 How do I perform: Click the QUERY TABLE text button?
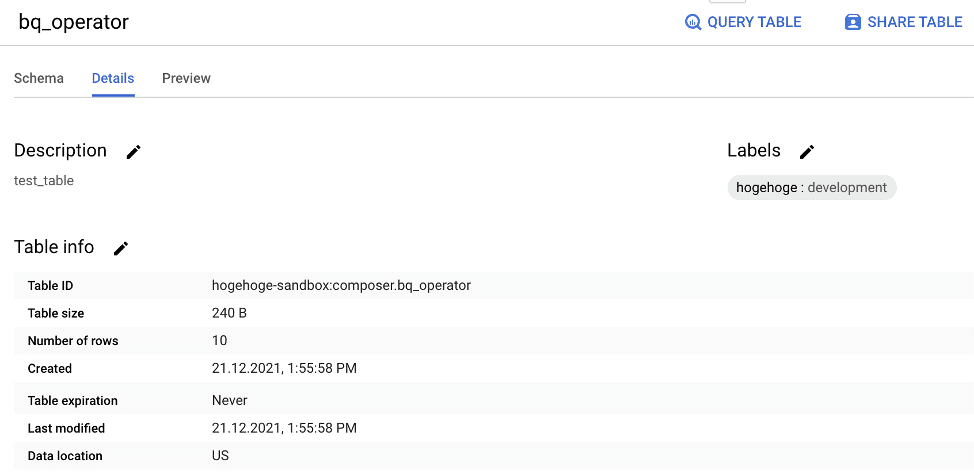click(754, 22)
